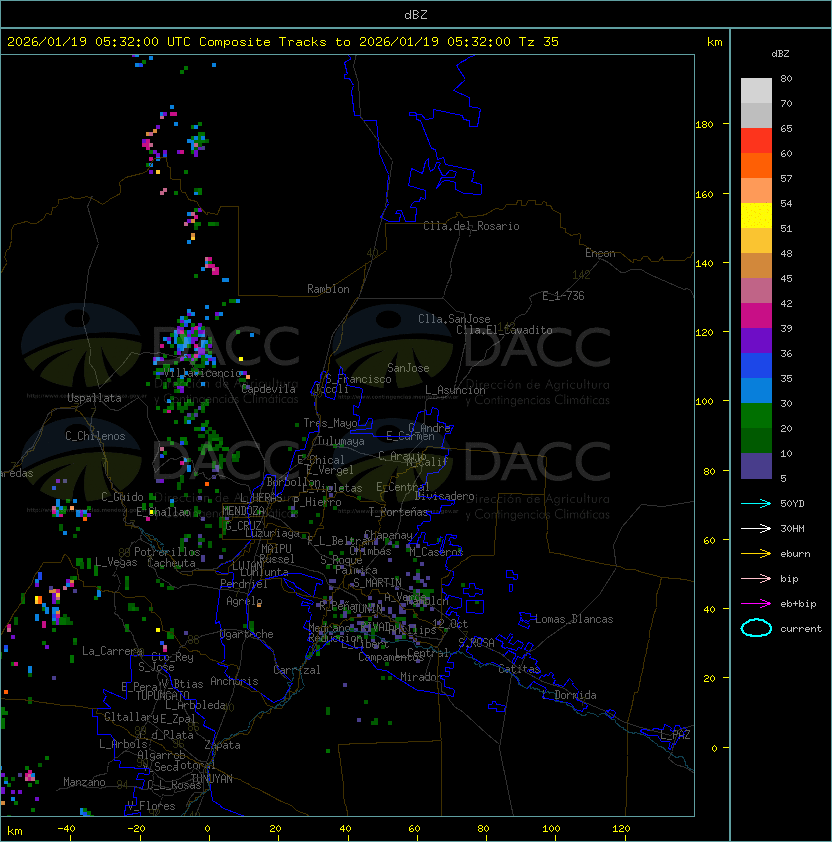Select the dark orange swatch in dBZ scale
Viewport: 832px width, 842px height.
[756, 165]
